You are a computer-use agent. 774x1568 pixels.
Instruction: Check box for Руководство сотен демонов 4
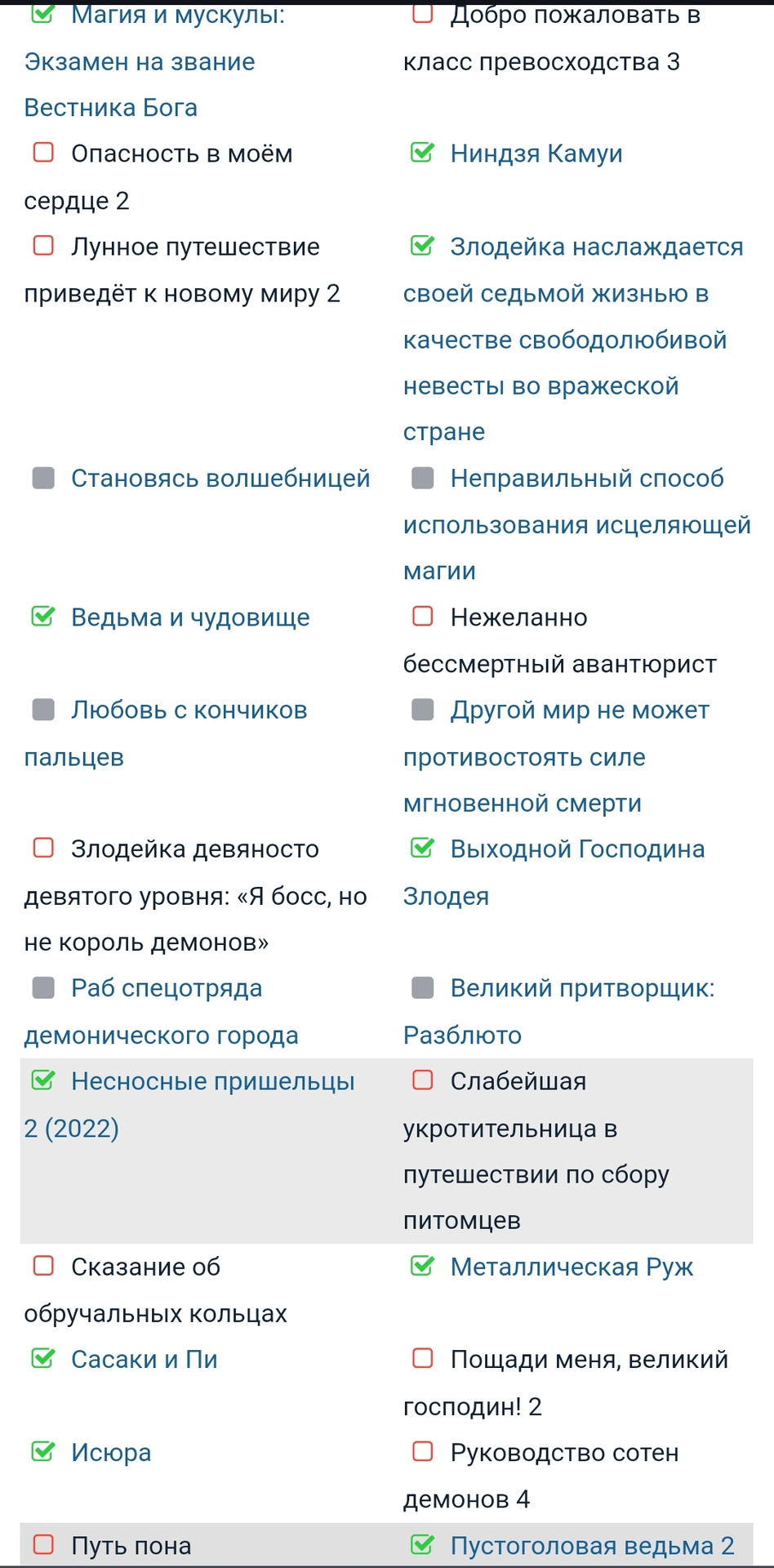422,1452
